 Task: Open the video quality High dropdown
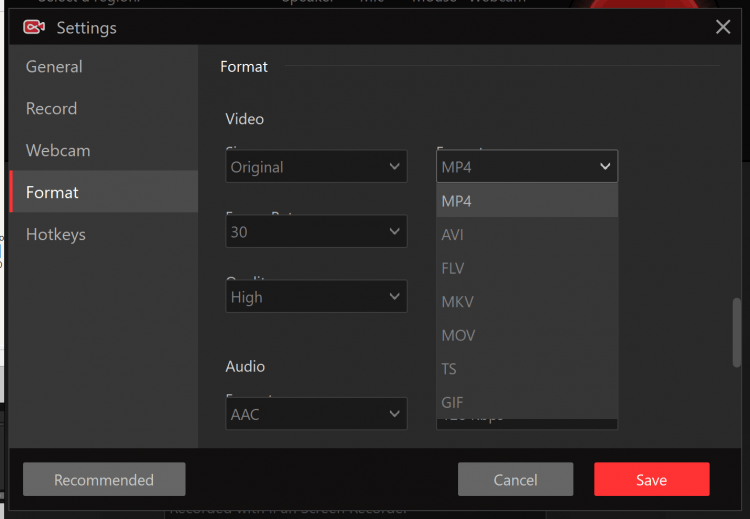point(316,297)
